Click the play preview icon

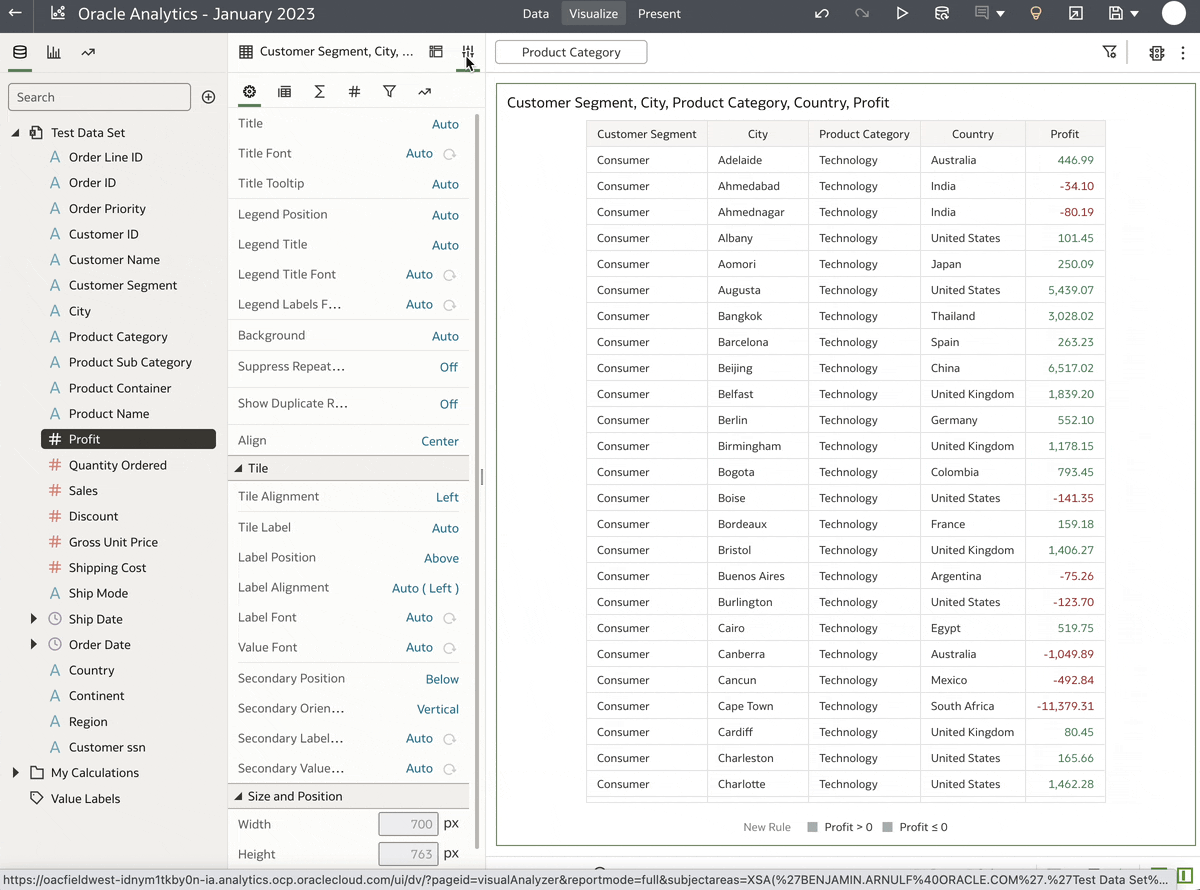pos(902,14)
